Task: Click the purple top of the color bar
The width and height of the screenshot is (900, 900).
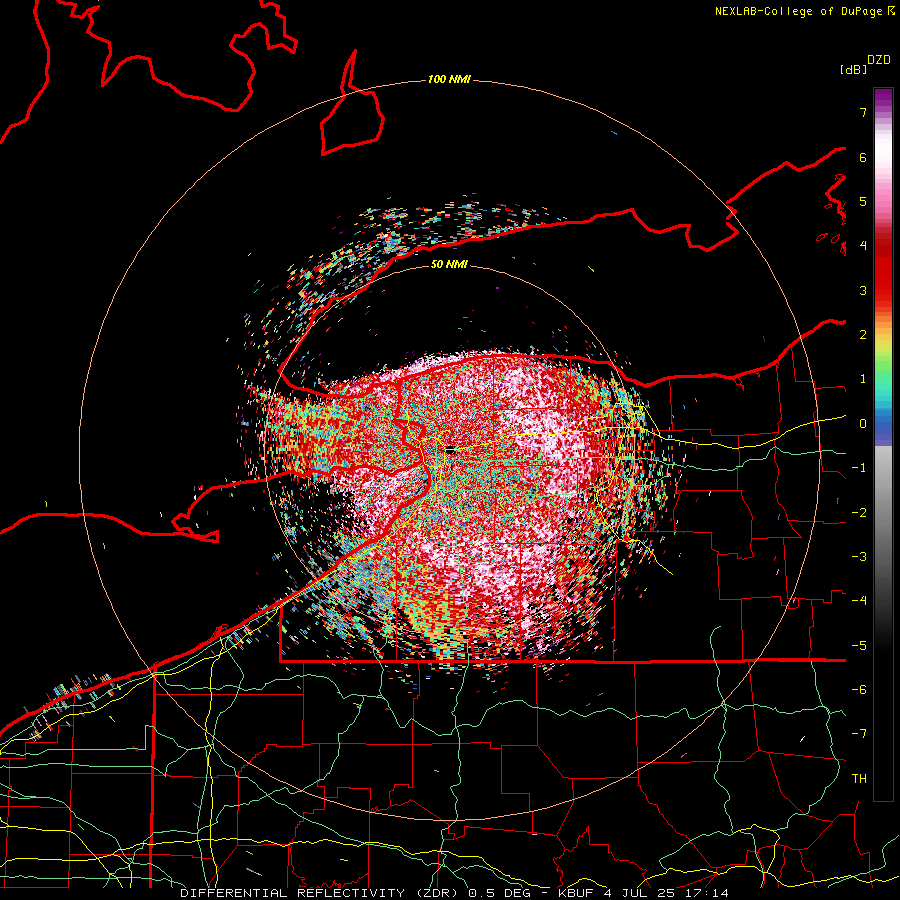Action: [883, 98]
